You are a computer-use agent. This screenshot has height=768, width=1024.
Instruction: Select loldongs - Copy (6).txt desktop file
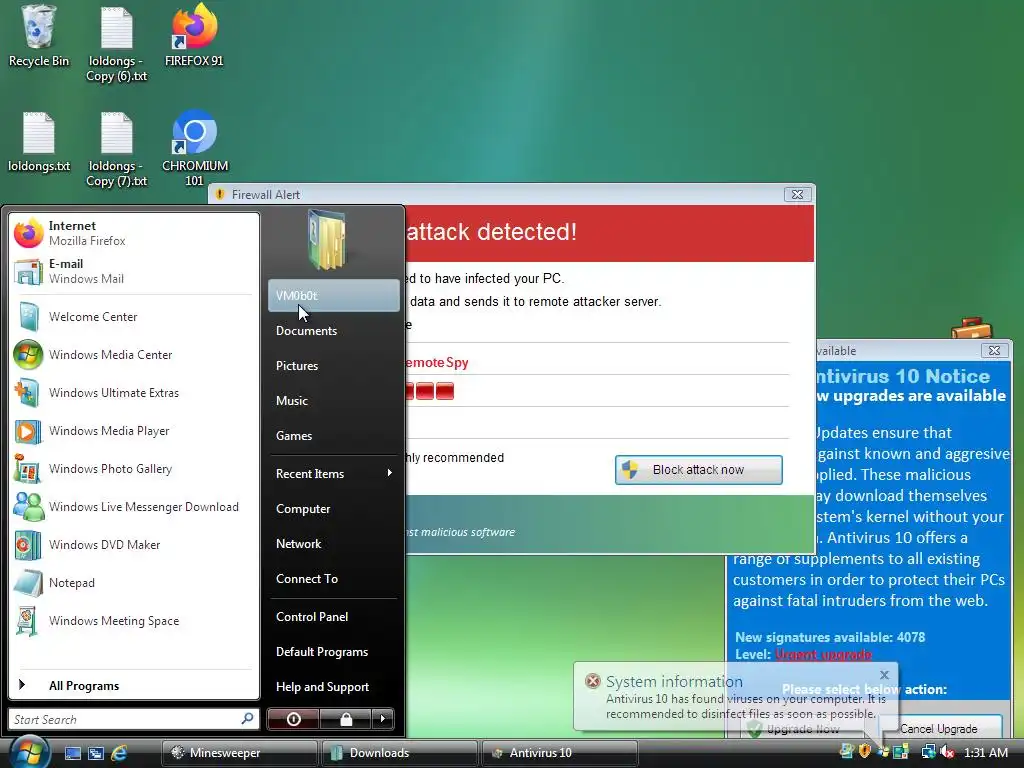[117, 44]
